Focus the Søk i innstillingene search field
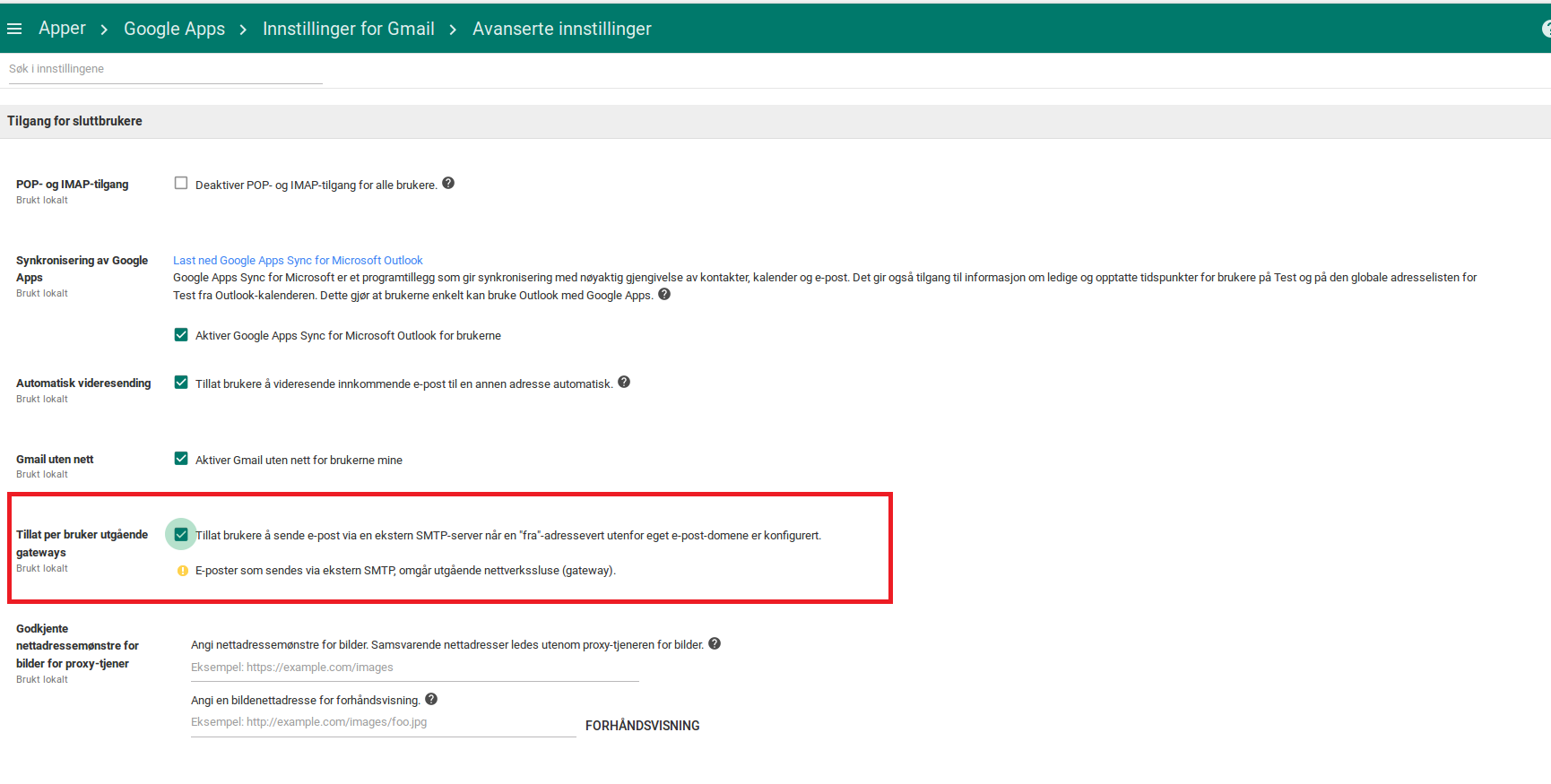The height and width of the screenshot is (784, 1551). pos(165,69)
